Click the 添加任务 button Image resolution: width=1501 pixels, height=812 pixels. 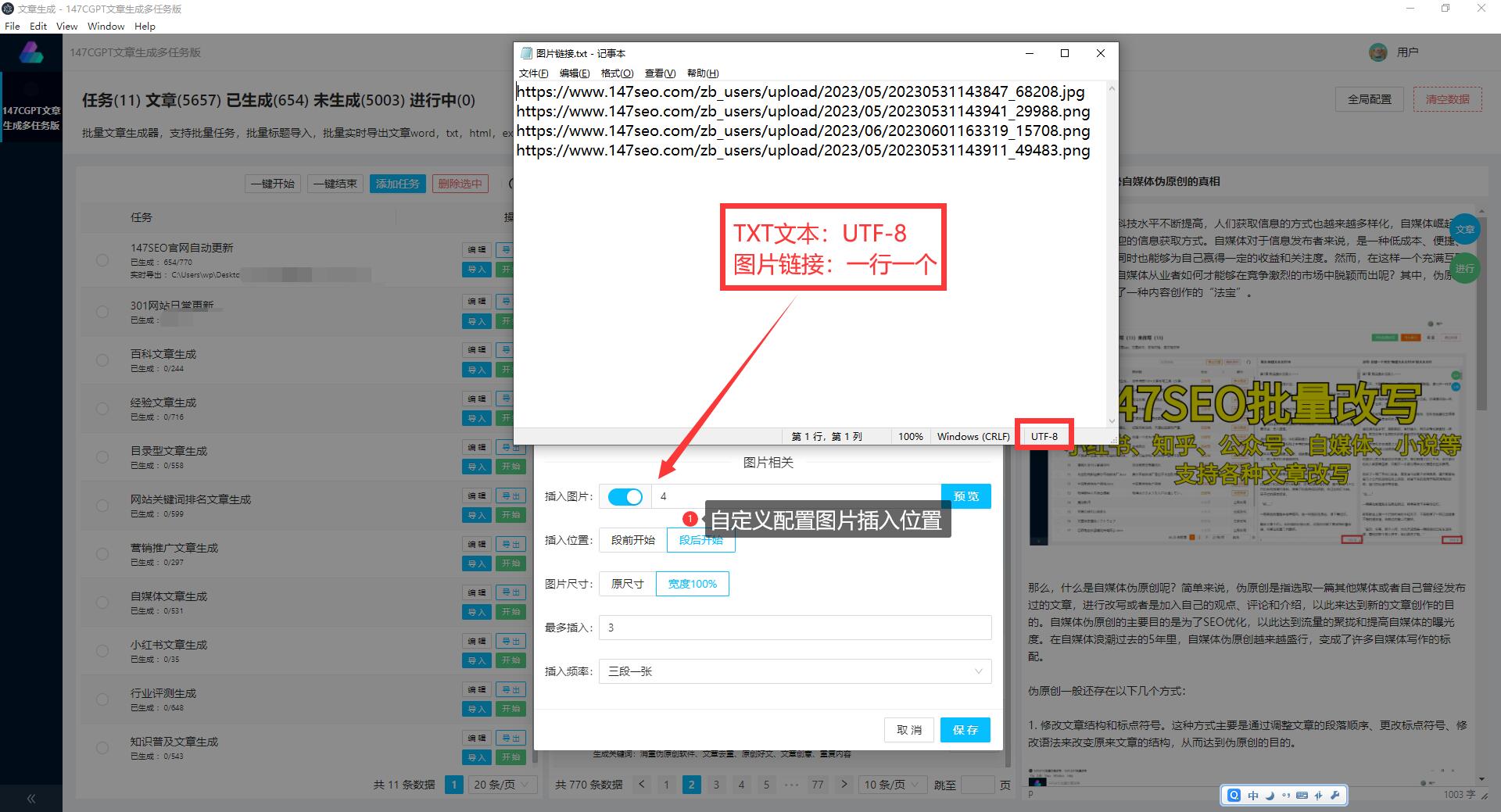[397, 184]
